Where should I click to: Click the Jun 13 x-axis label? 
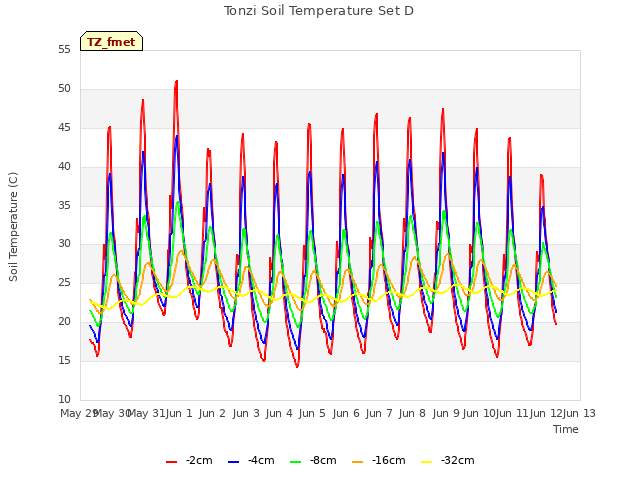[579, 413]
